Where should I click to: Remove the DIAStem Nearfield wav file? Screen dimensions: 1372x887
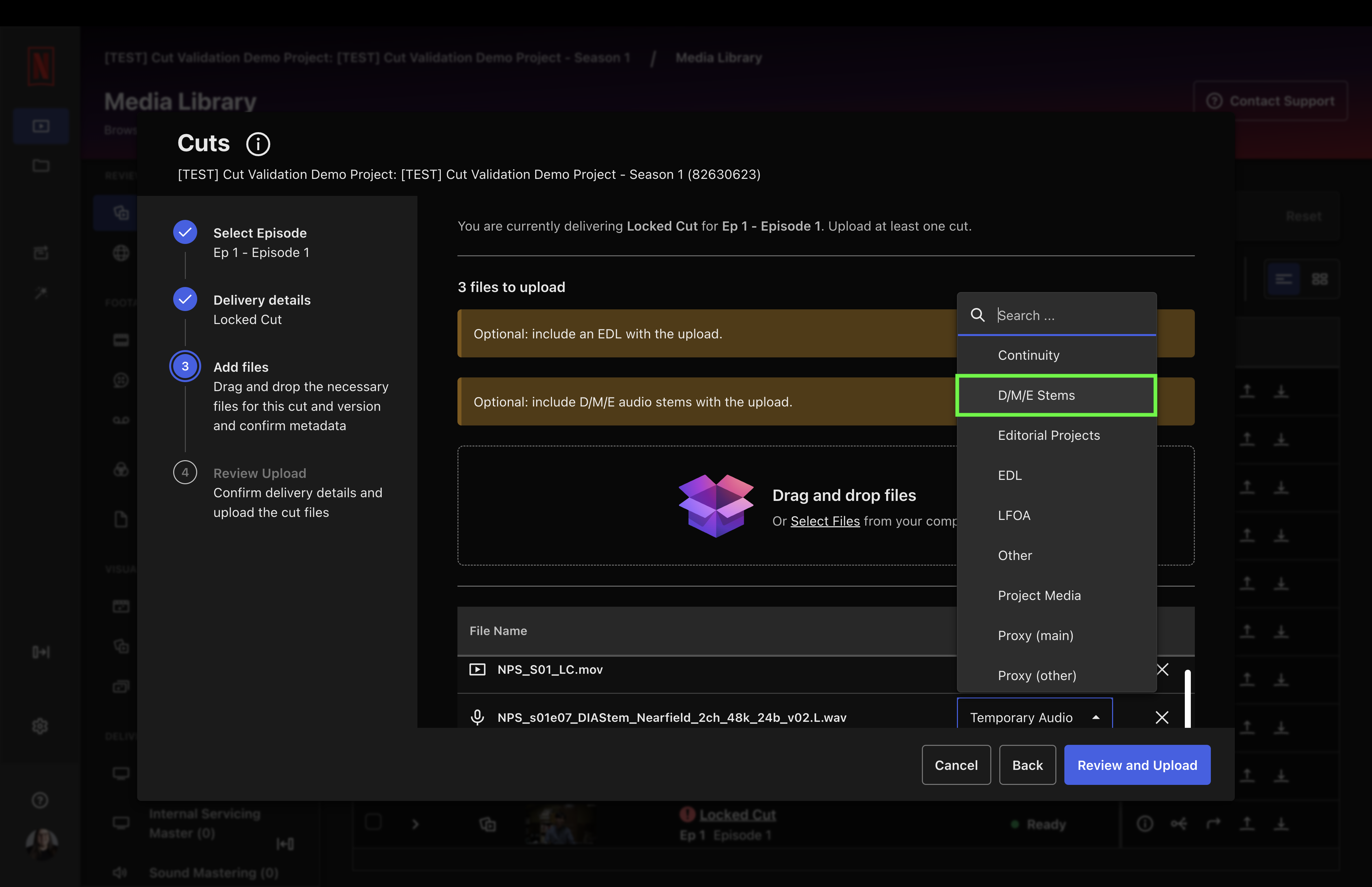click(x=1162, y=717)
